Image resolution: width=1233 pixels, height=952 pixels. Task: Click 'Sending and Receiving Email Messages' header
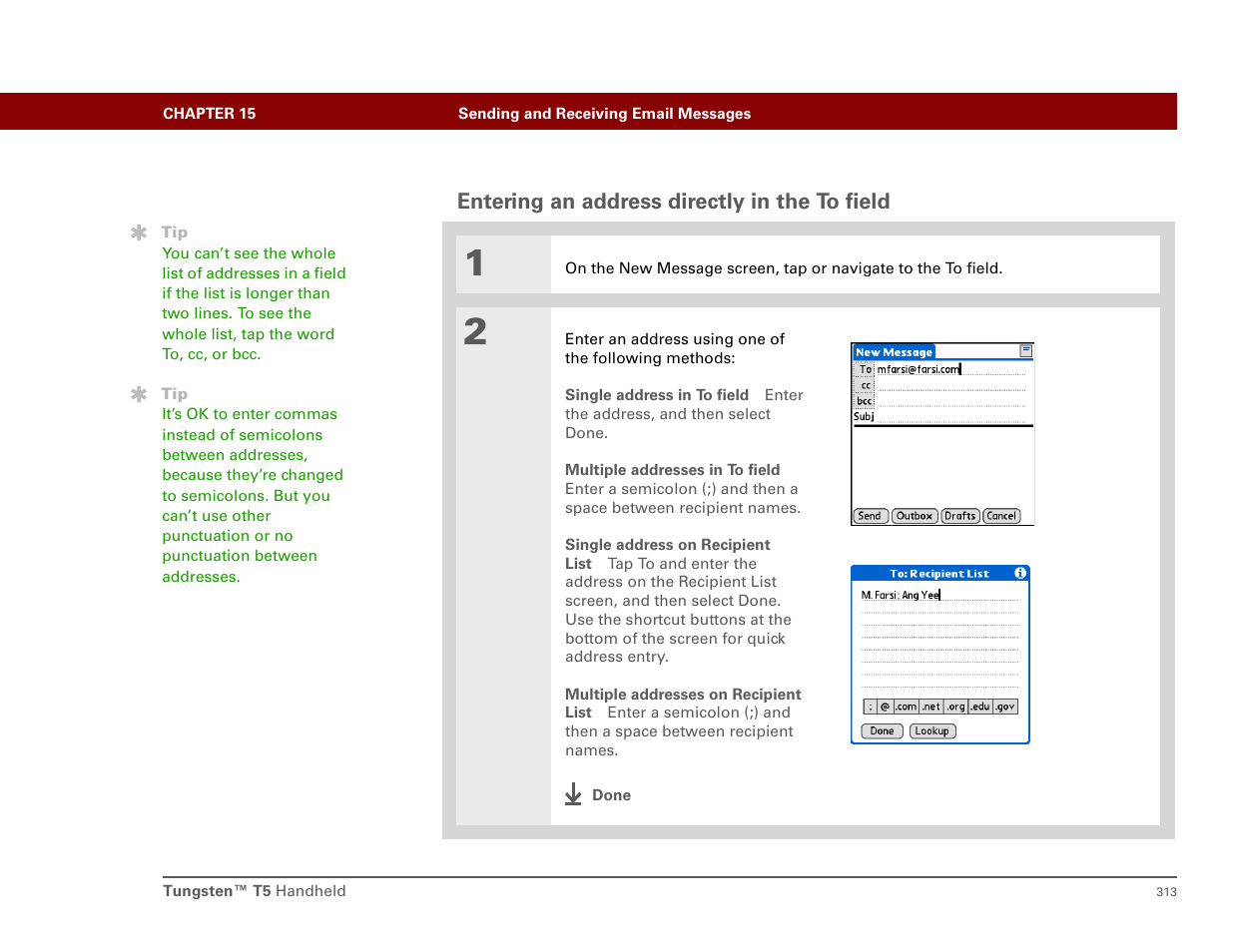(604, 114)
